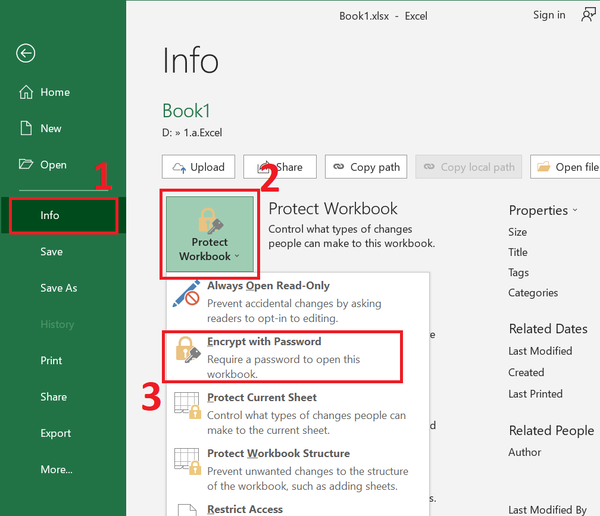Click the pencil Always Open Read-Only icon
Screen dimensions: 600x516
click(x=186, y=294)
